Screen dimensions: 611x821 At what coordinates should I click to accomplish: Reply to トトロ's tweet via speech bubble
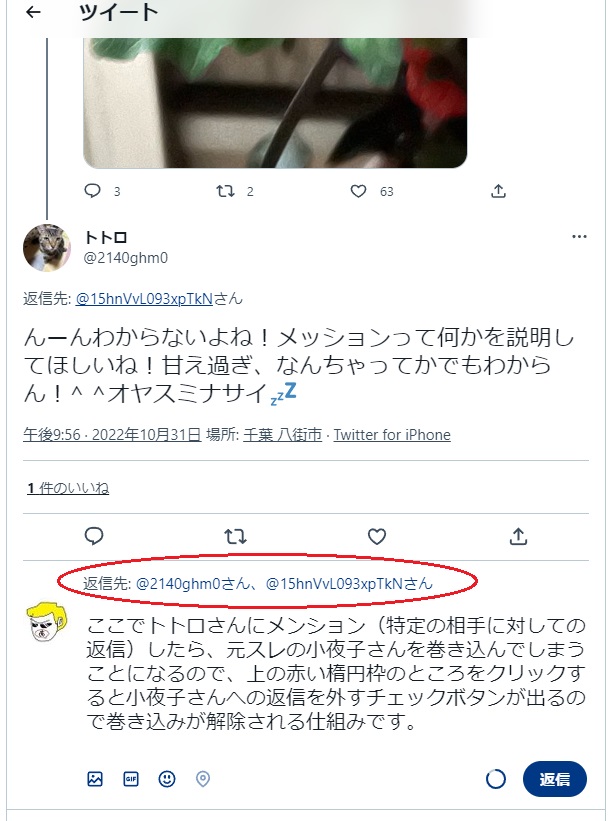click(x=94, y=536)
